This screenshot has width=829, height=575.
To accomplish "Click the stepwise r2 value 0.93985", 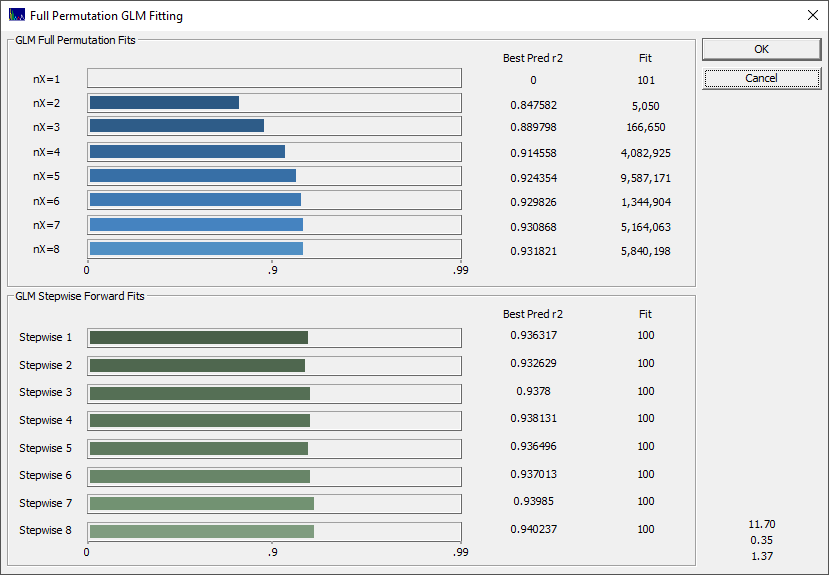I will click(533, 501).
